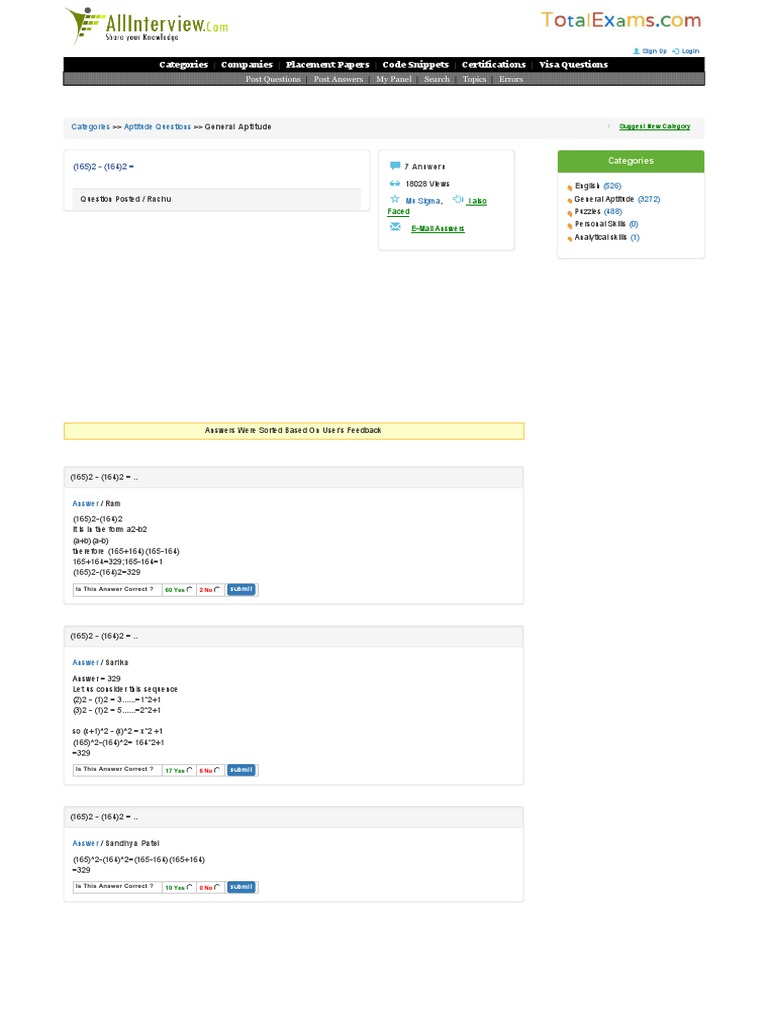The image size is (768, 1024).
Task: Open the TotalExams.com logo link
Action: coord(620,20)
